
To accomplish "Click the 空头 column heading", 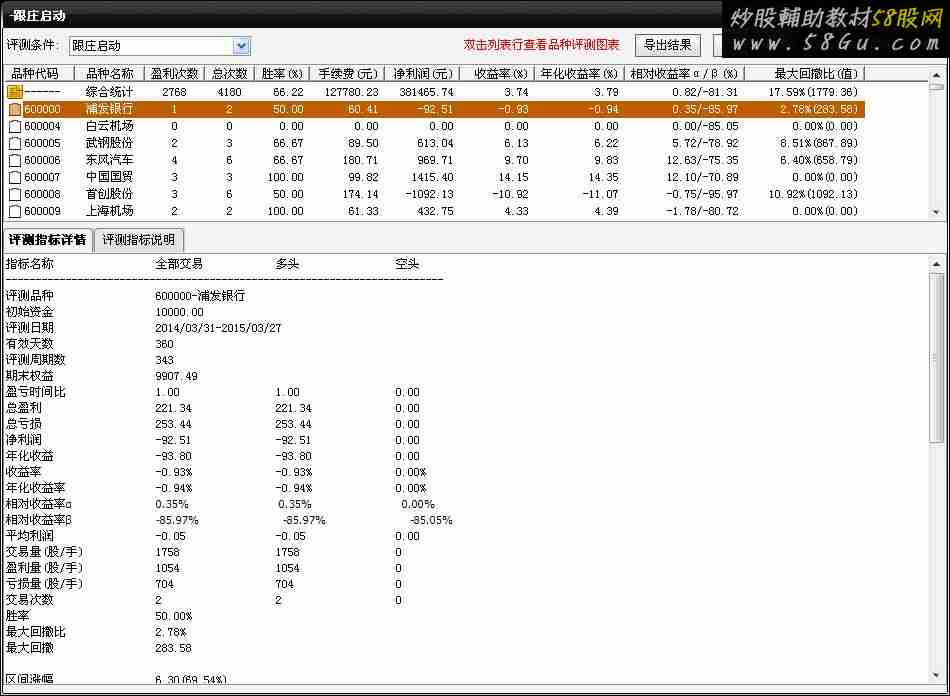I will [407, 264].
